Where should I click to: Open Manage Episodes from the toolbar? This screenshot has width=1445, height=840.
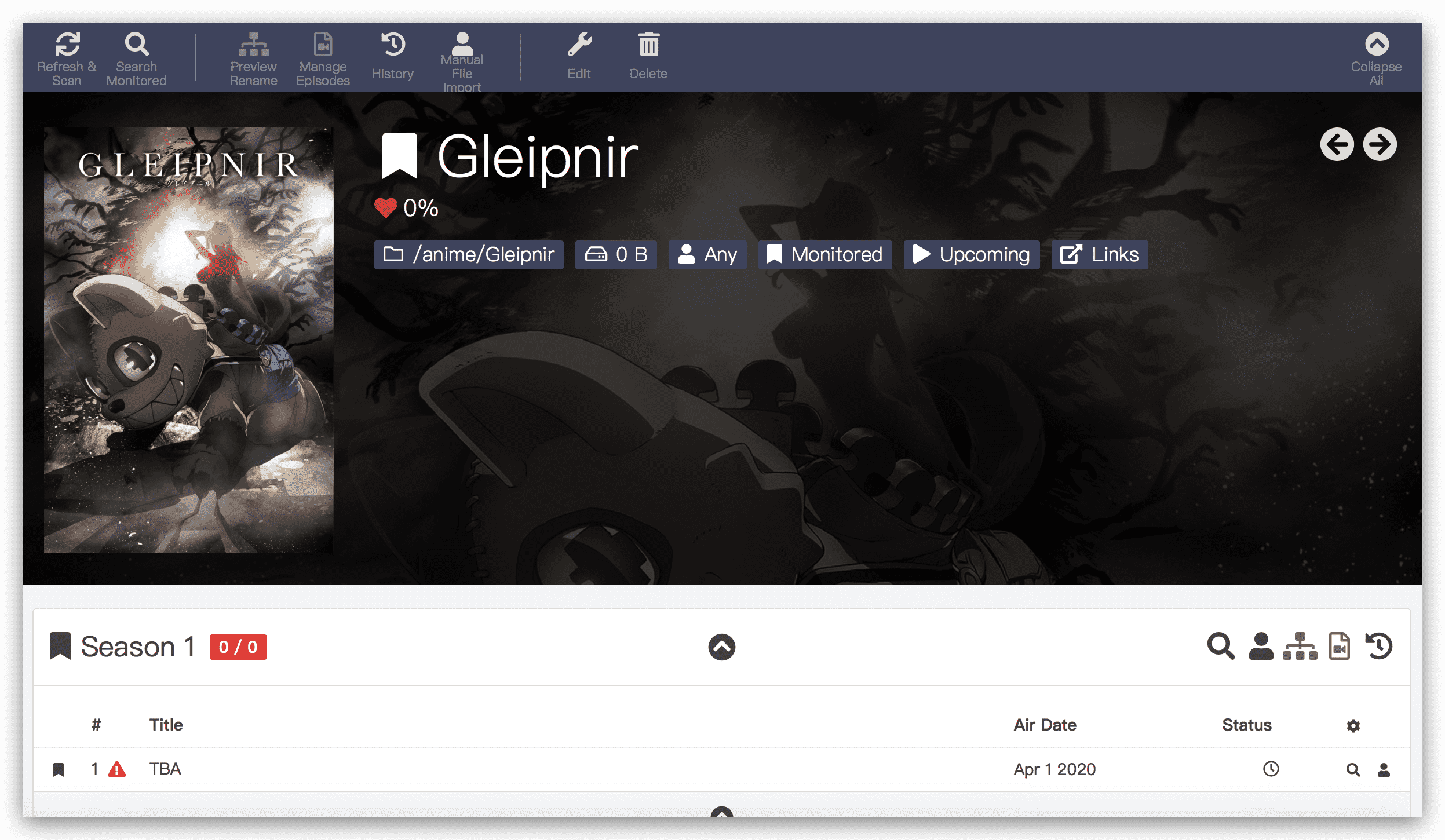pos(323,59)
